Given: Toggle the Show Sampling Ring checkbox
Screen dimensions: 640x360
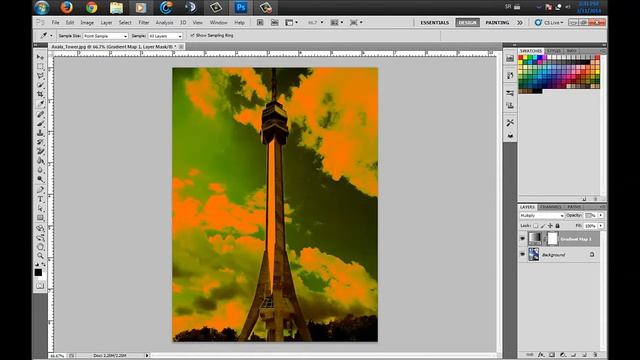Looking at the screenshot, I should tap(192, 36).
